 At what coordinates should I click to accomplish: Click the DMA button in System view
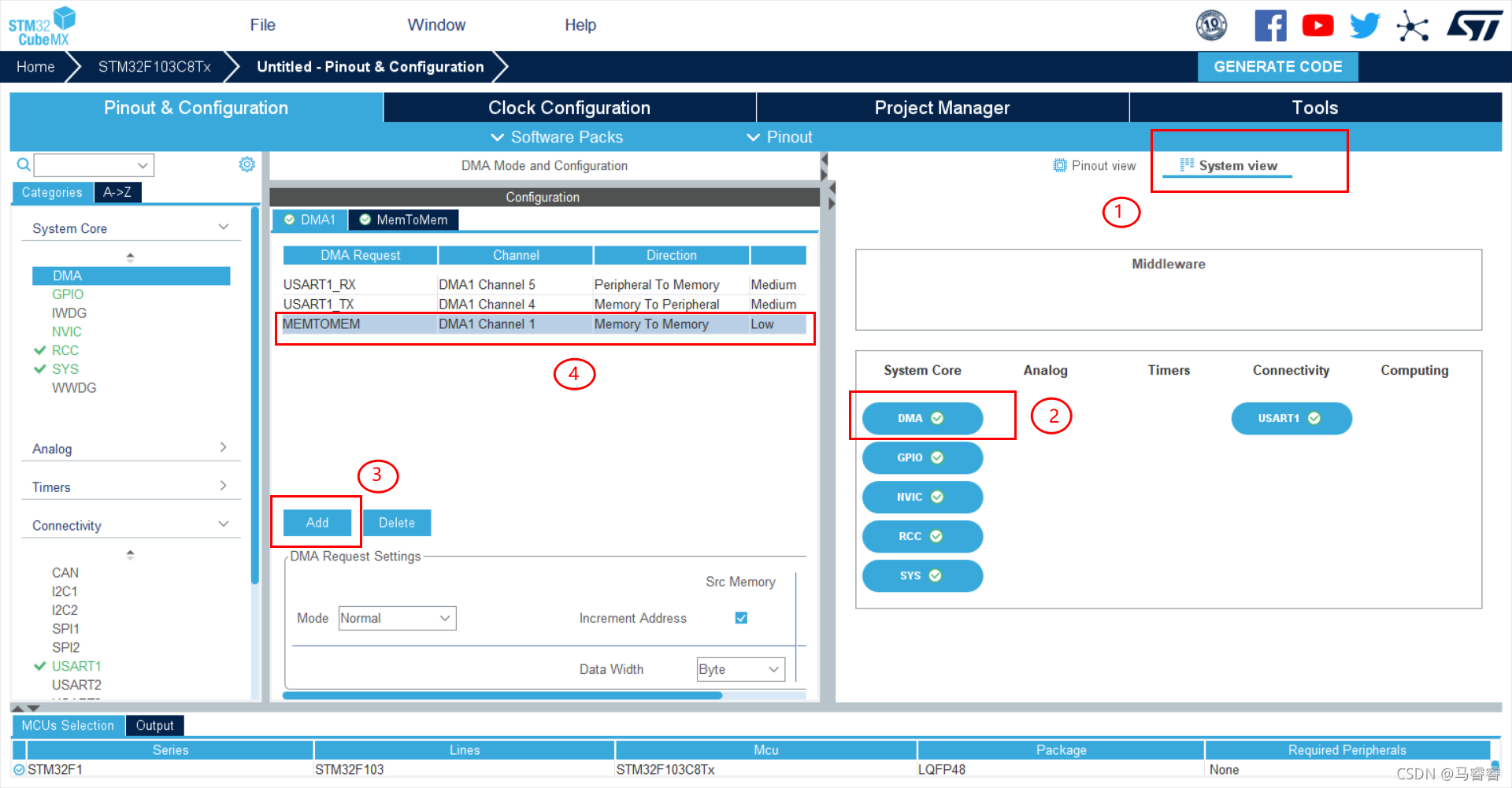click(922, 418)
